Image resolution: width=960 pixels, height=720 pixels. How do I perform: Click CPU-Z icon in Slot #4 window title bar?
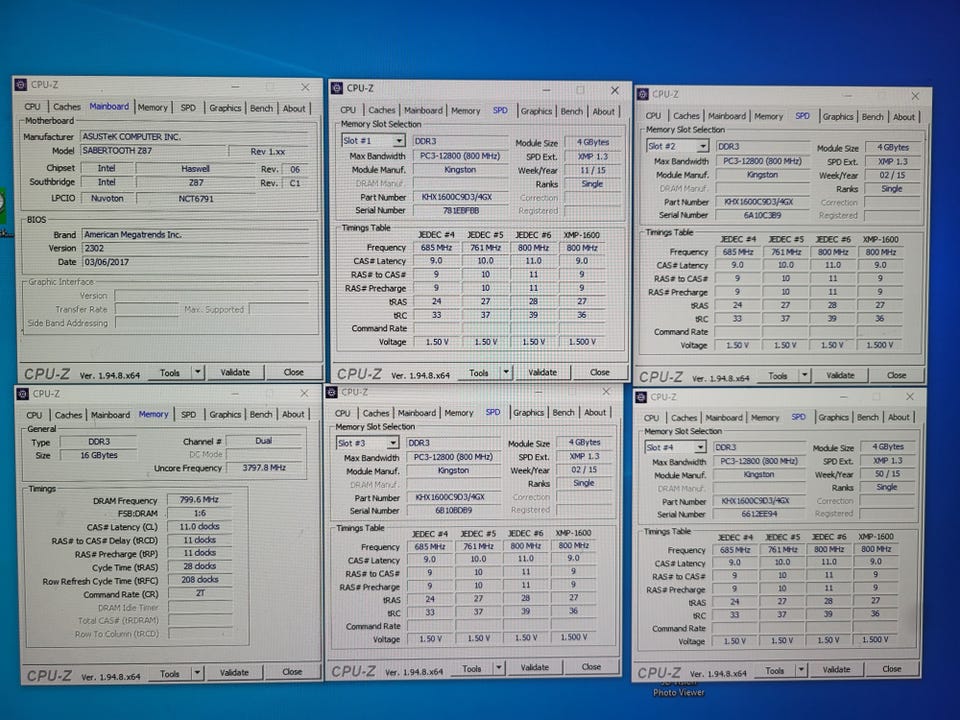(641, 397)
